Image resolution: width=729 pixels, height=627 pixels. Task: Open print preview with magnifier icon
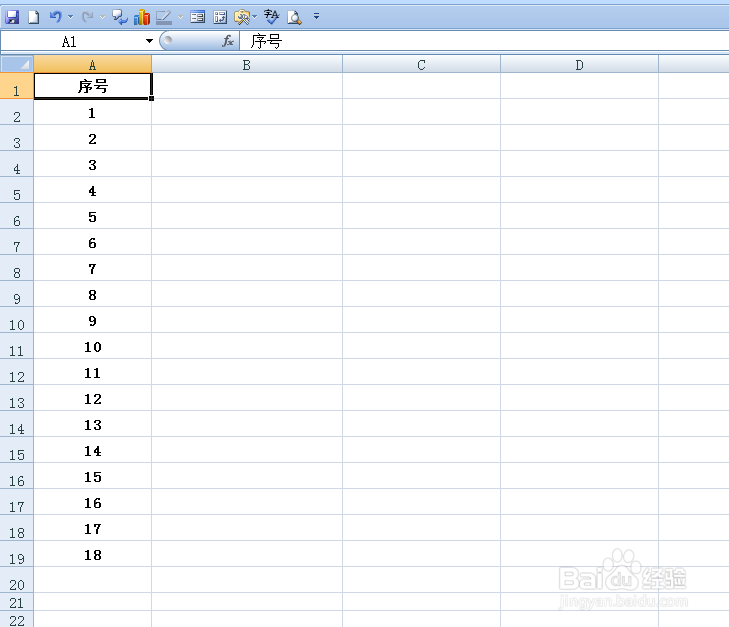(x=294, y=17)
